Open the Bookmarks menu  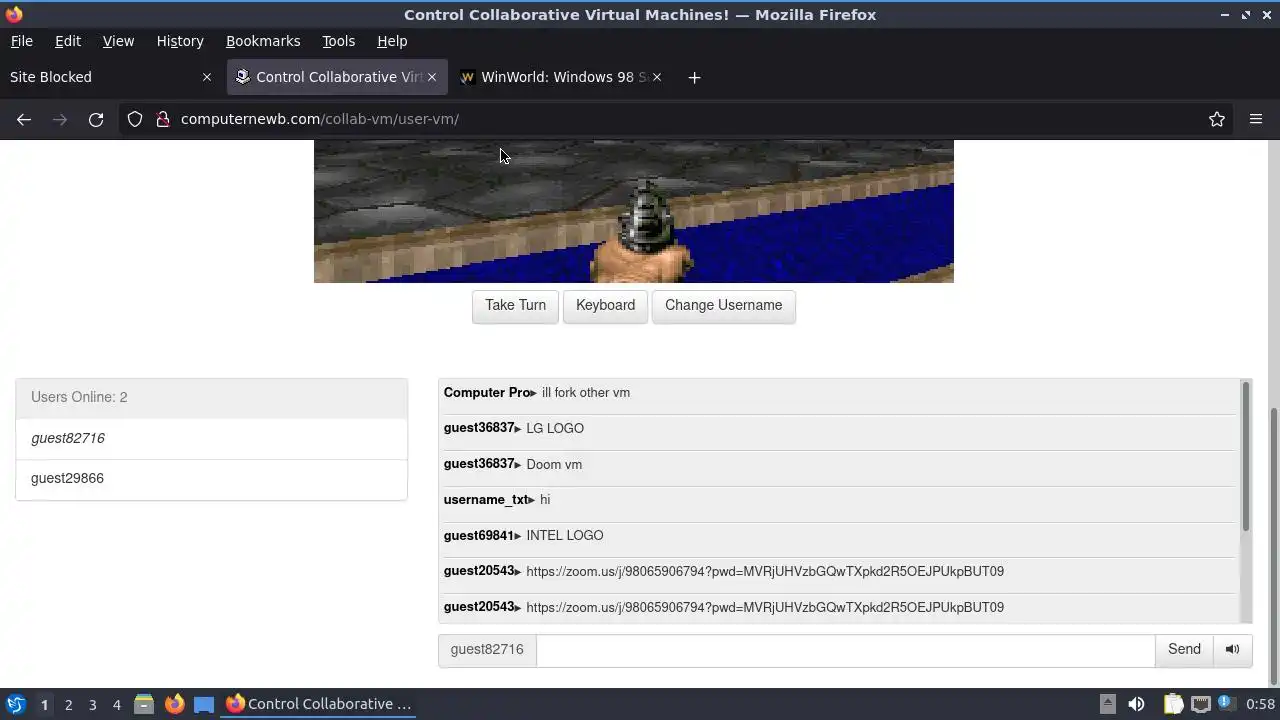[263, 41]
